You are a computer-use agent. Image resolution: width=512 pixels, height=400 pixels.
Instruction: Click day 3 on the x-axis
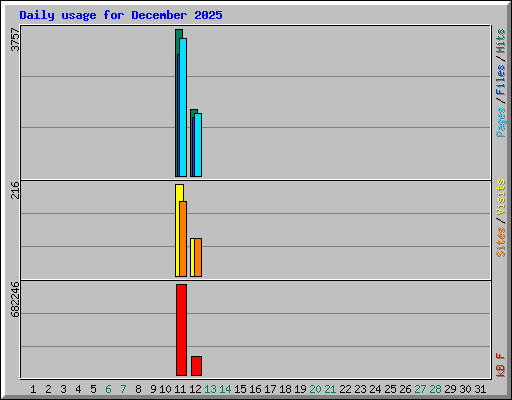(63, 389)
